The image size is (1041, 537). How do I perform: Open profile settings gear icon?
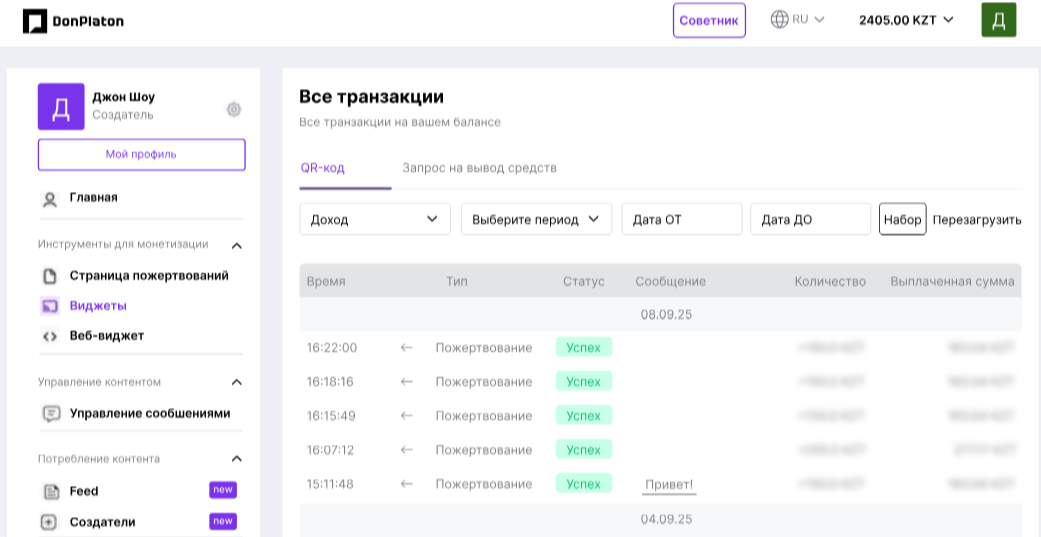click(234, 109)
